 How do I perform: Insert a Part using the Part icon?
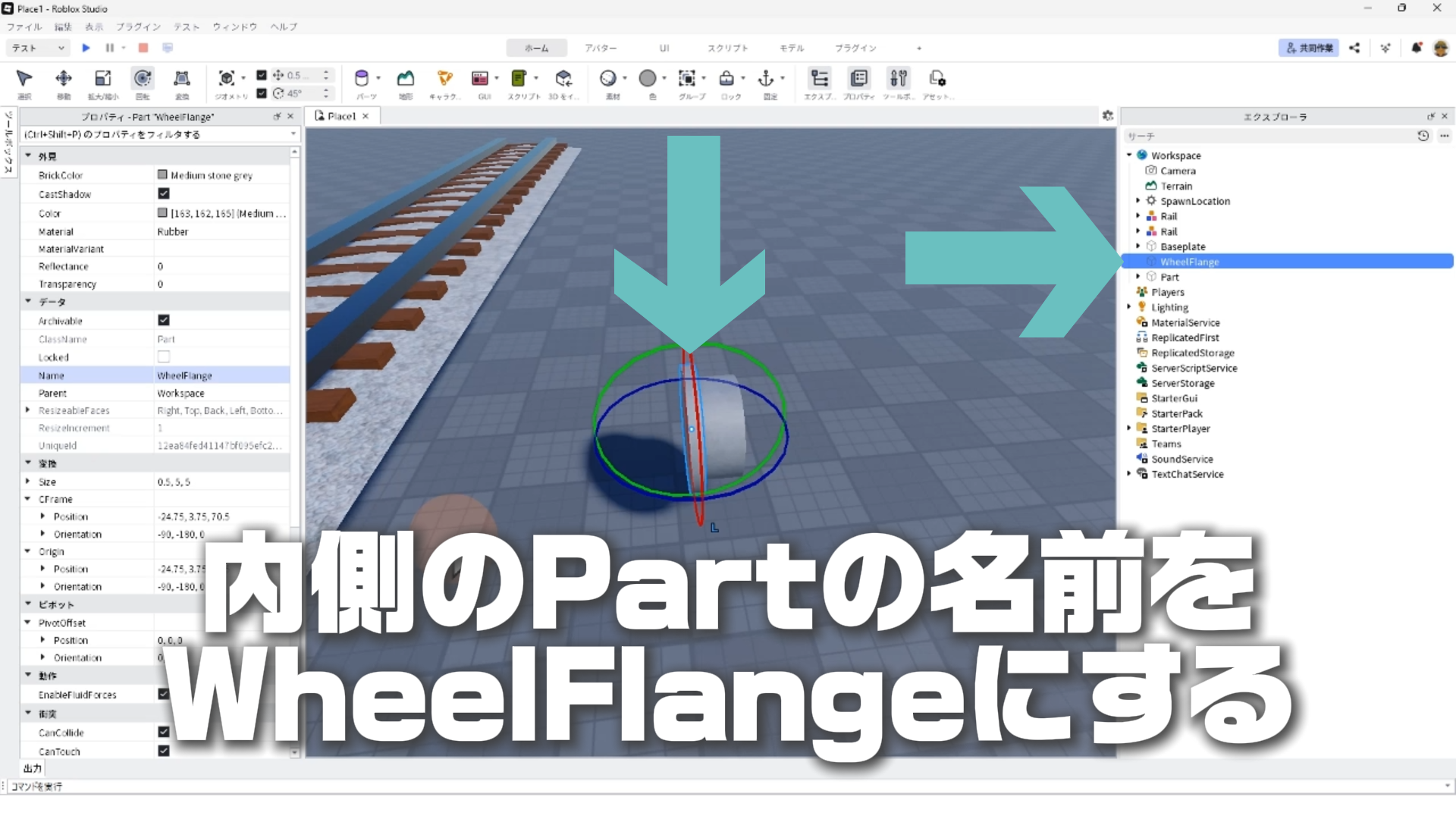(362, 79)
